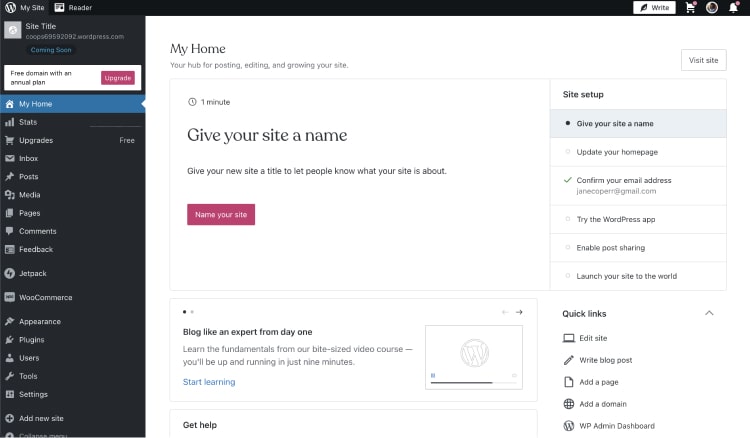Select 'Give your site a name' setup step

(x=638, y=123)
